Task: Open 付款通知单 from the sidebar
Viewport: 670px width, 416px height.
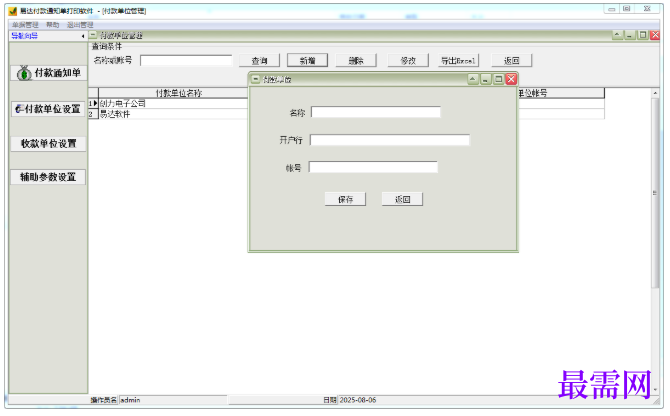Action: pos(48,73)
